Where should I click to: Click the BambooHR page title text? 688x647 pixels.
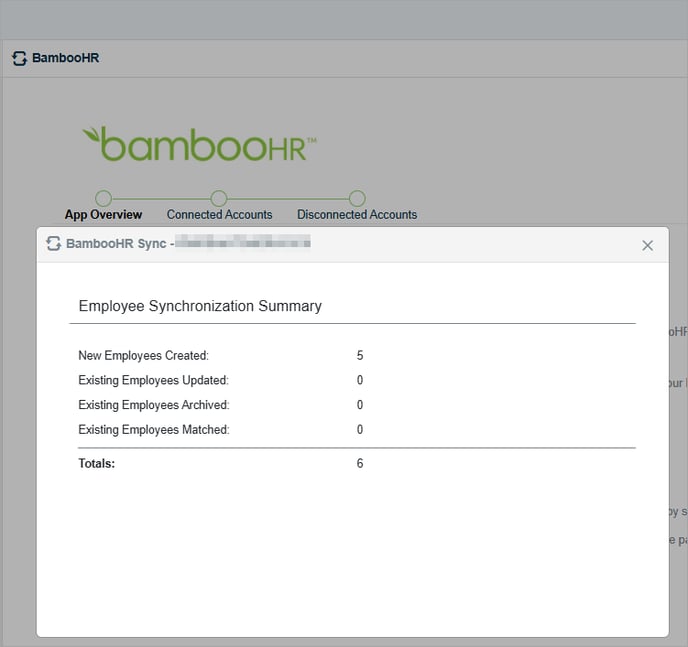coord(66,58)
